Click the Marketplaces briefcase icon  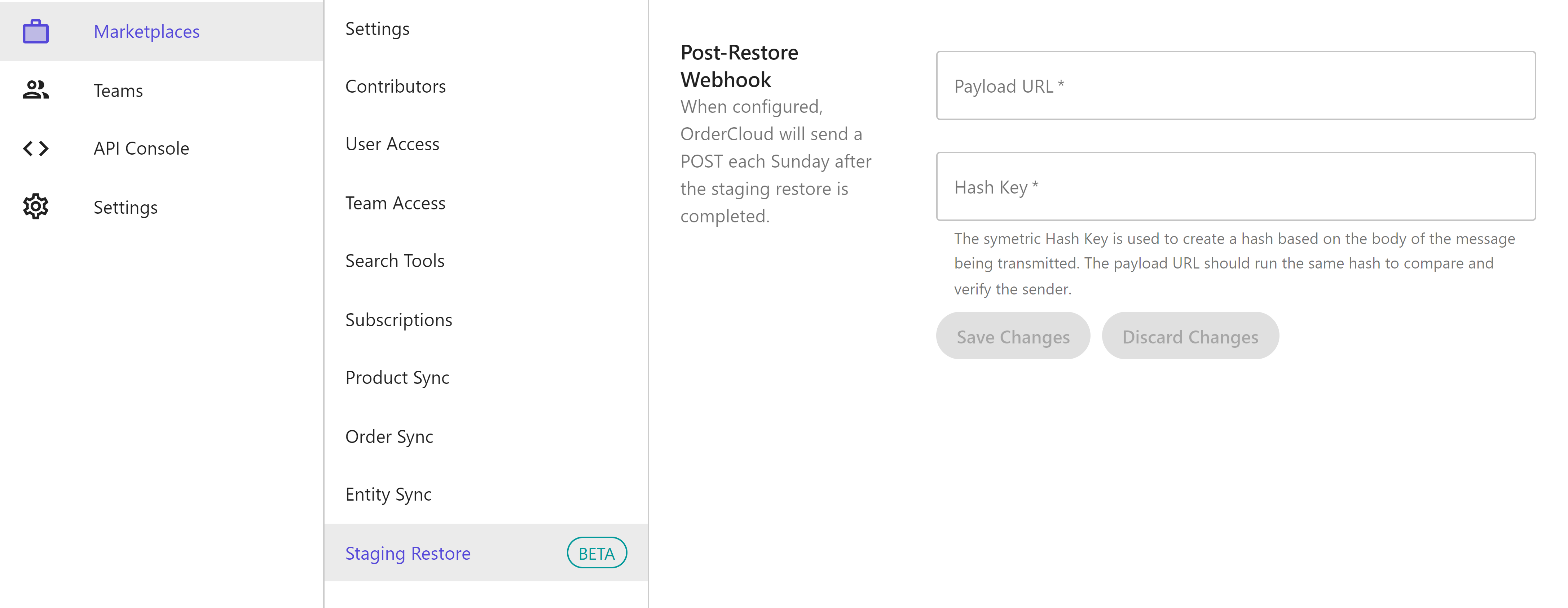(x=36, y=31)
